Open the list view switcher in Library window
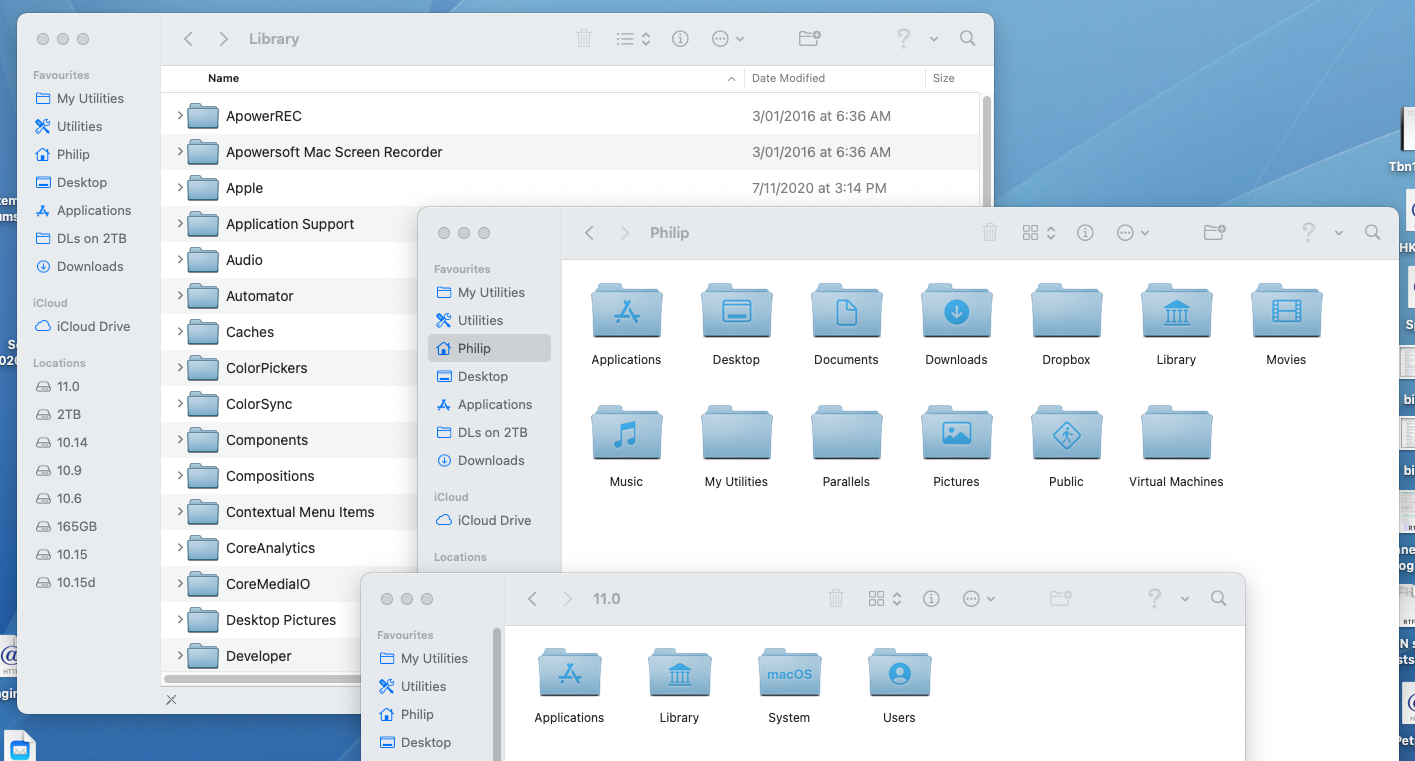Viewport: 1415px width, 761px height. click(x=633, y=39)
